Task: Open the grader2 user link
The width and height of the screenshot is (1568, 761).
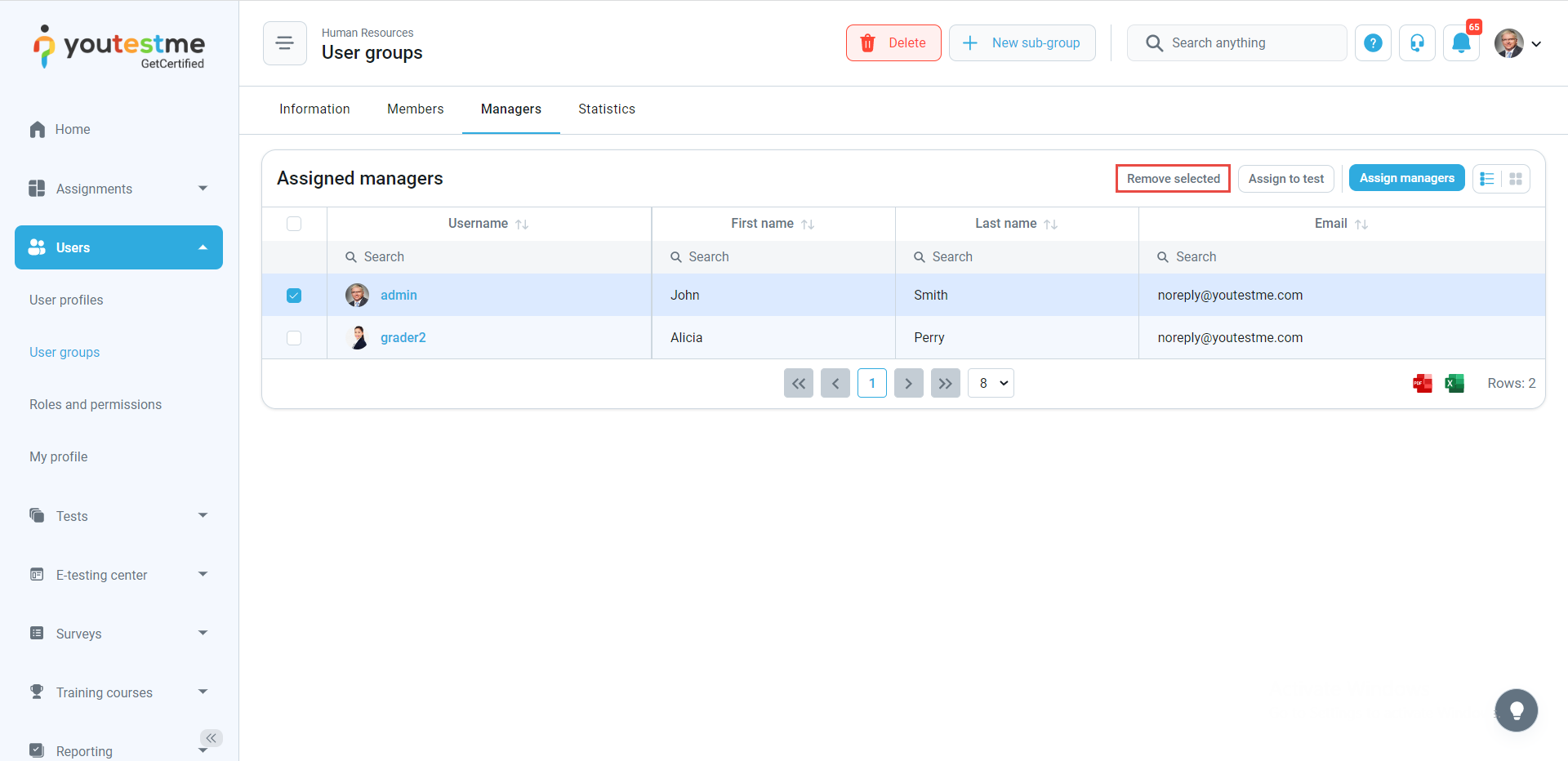Action: (403, 338)
